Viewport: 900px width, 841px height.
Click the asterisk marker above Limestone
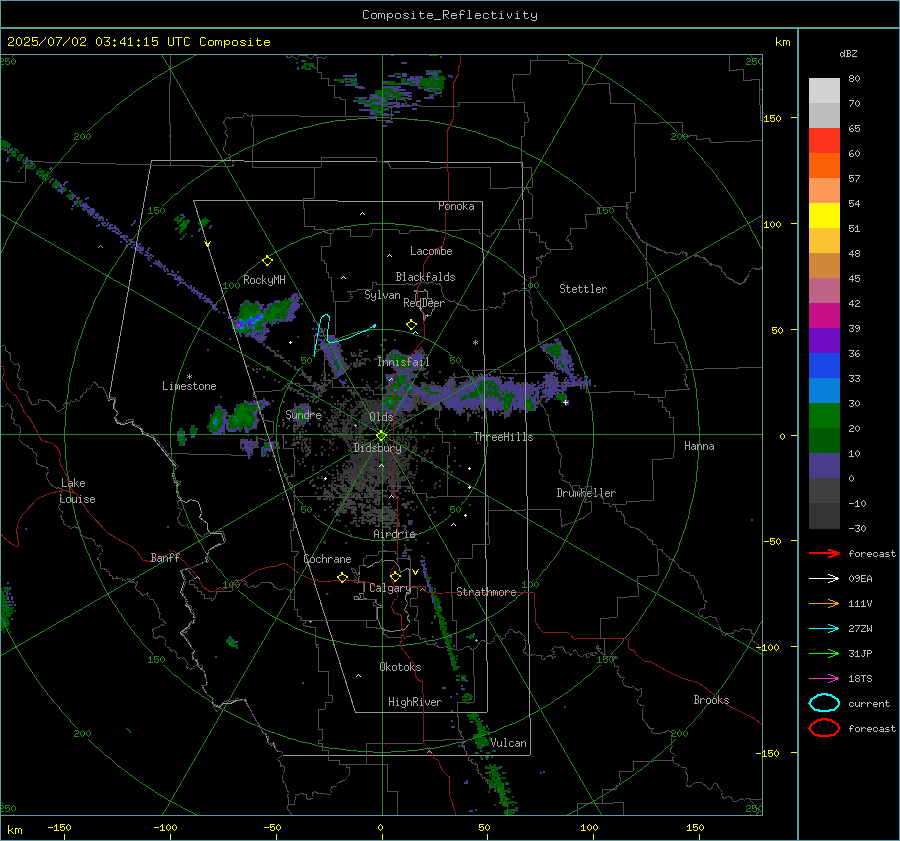(x=189, y=377)
